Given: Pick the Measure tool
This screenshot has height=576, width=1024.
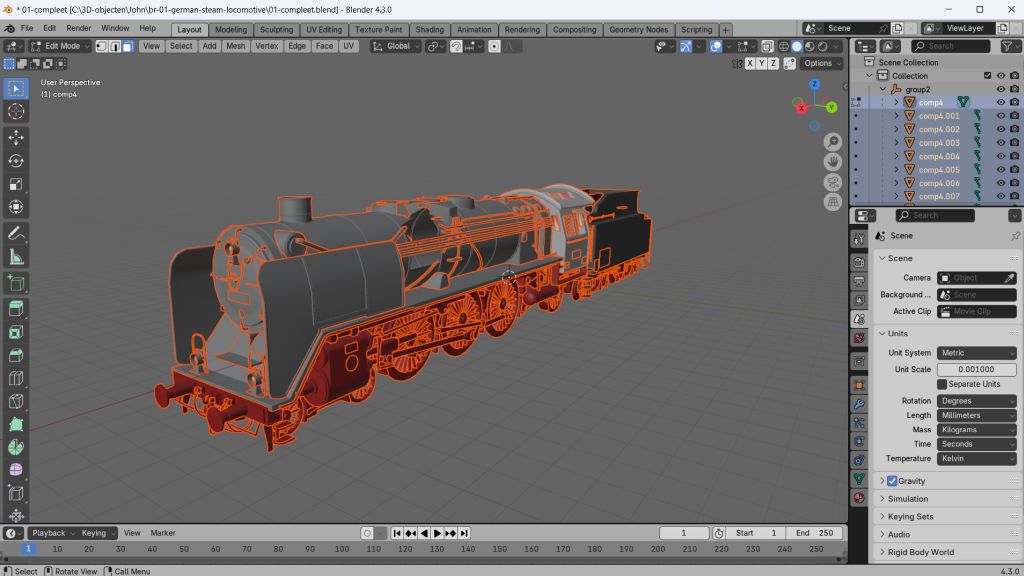Looking at the screenshot, I should [x=16, y=257].
